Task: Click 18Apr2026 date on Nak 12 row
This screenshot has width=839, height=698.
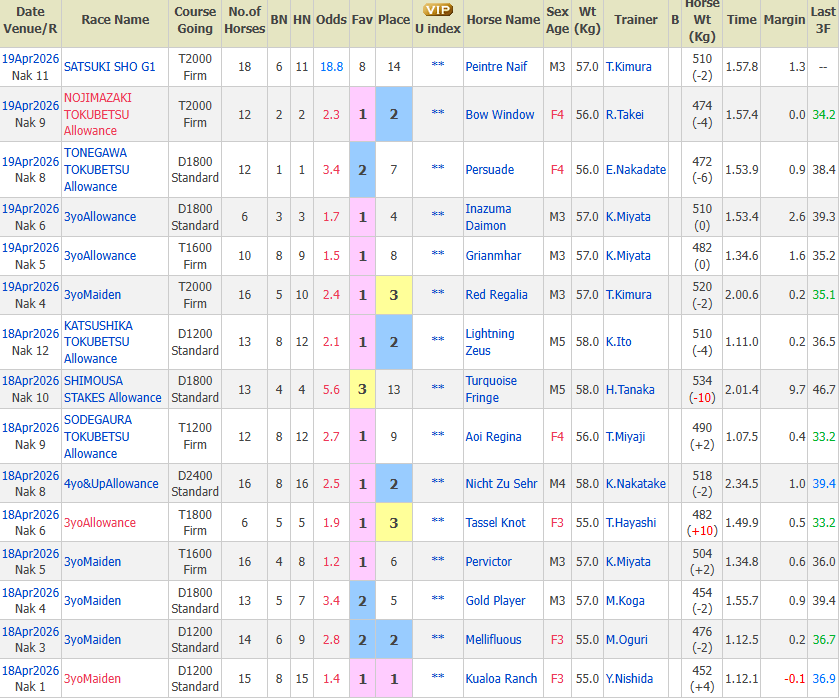Action: [30, 334]
